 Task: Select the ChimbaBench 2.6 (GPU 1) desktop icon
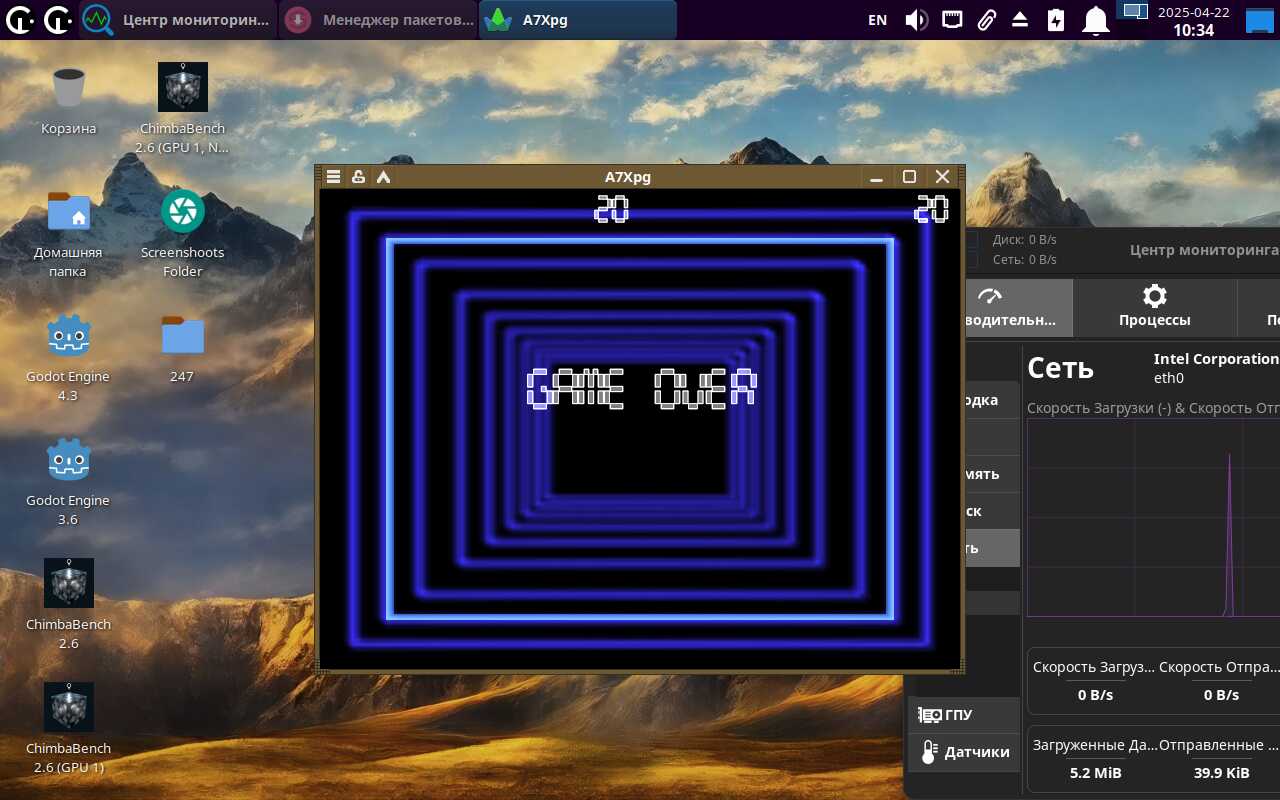[x=68, y=729]
